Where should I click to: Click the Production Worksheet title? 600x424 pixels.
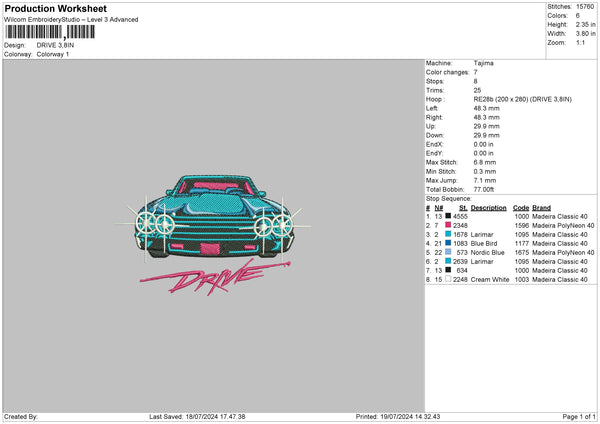pyautogui.click(x=55, y=8)
